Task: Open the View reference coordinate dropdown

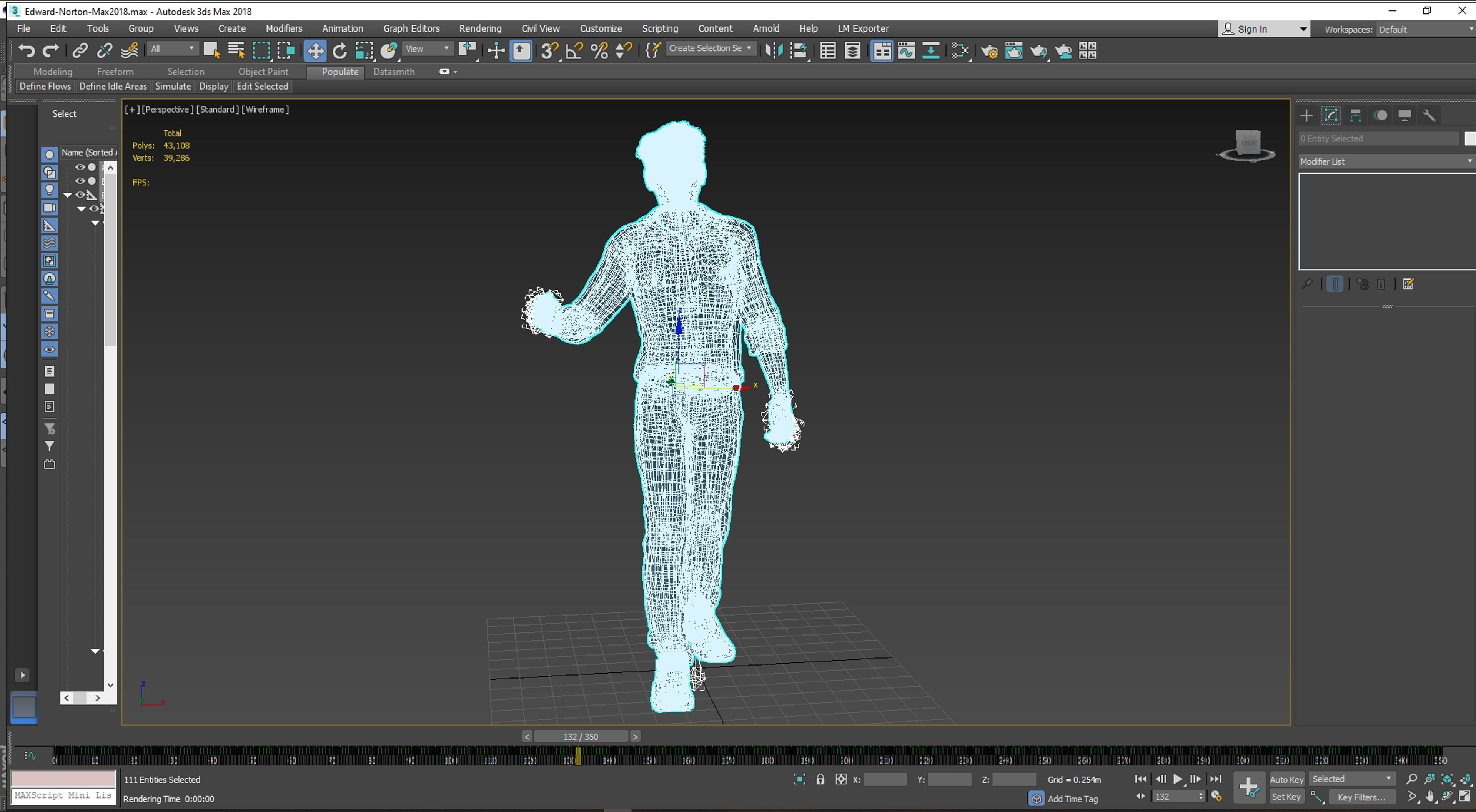Action: [427, 49]
